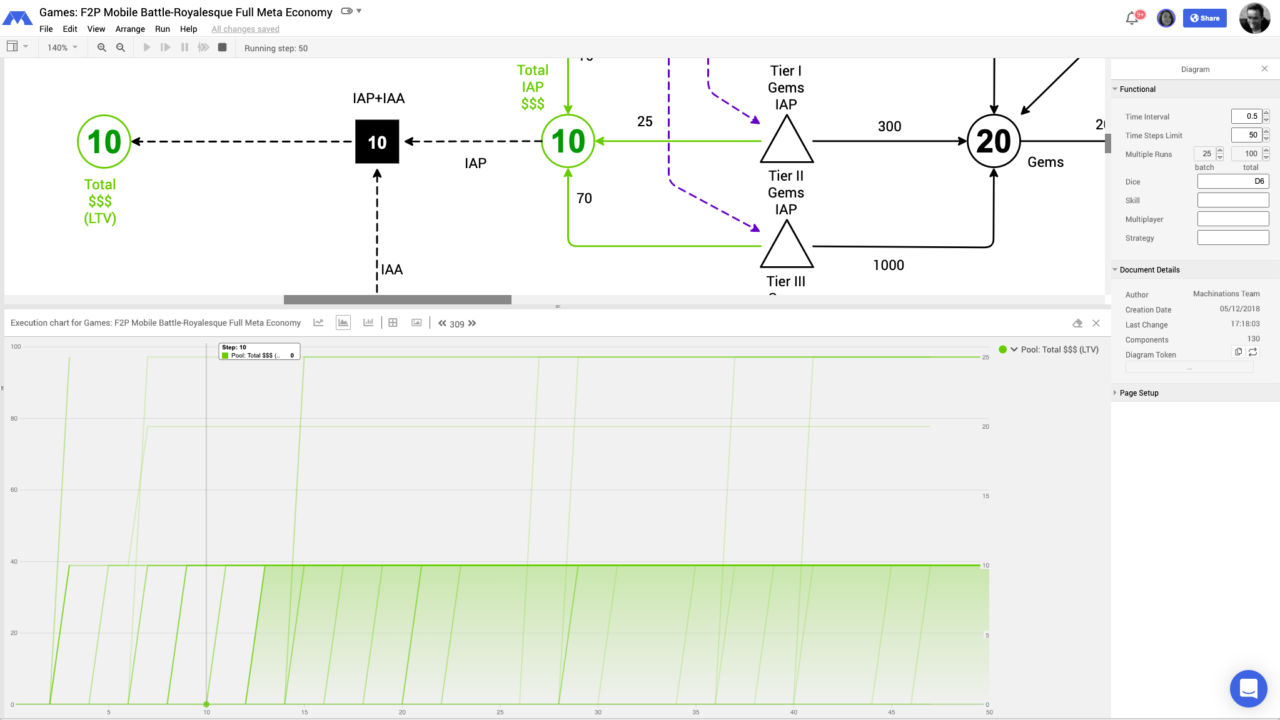Click the vertical canvas scrollbar thumb
The image size is (1280, 720).
(1107, 143)
